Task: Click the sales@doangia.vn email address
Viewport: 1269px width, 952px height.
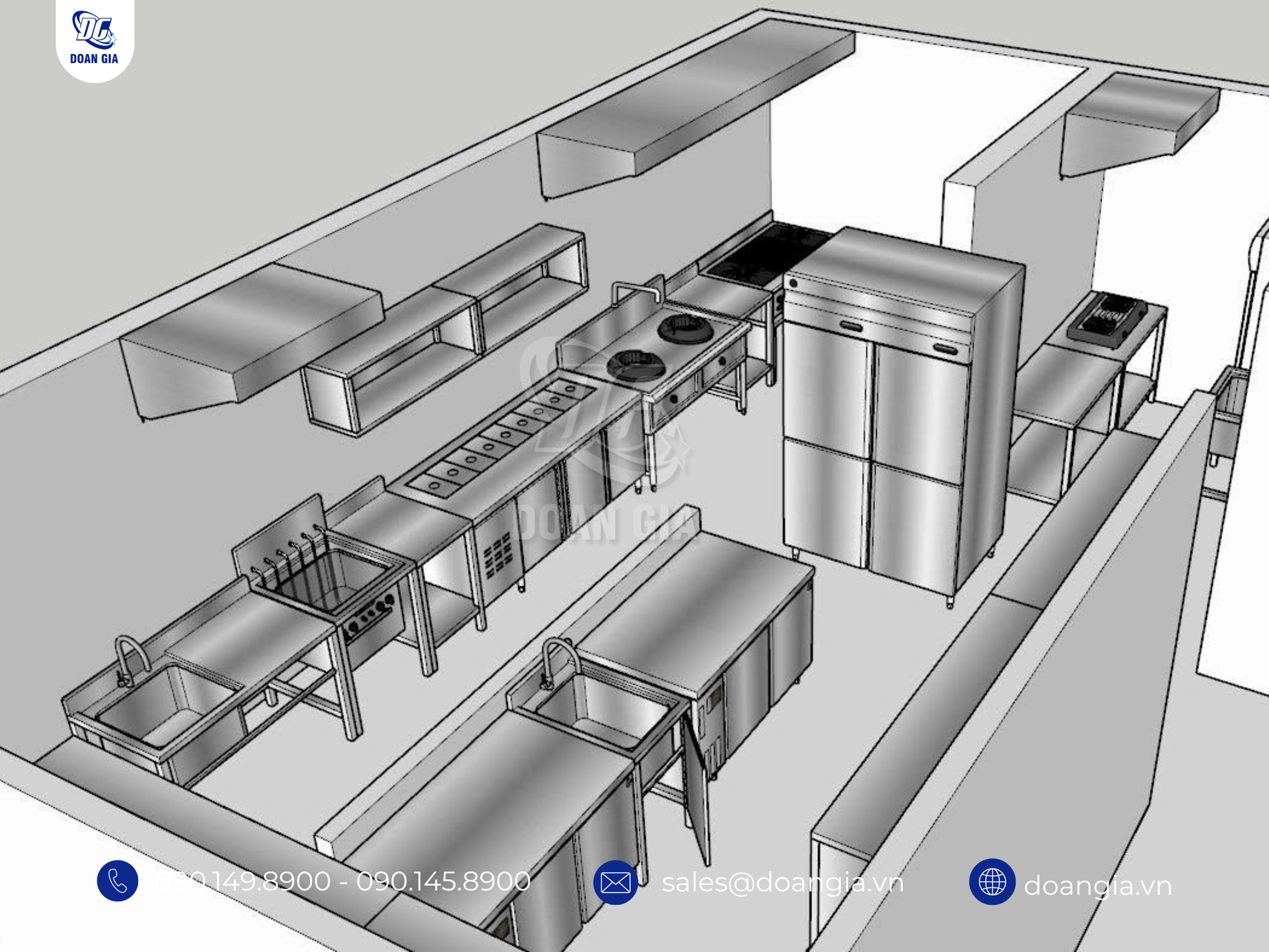Action: pyautogui.click(x=783, y=882)
